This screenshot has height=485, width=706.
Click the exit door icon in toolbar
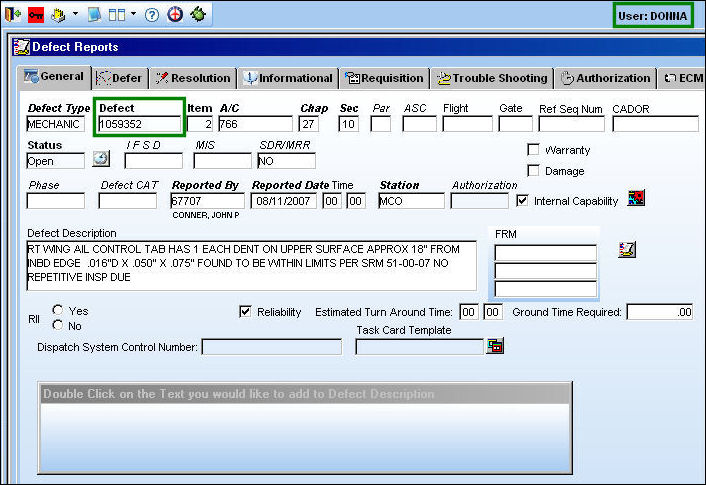pos(13,14)
